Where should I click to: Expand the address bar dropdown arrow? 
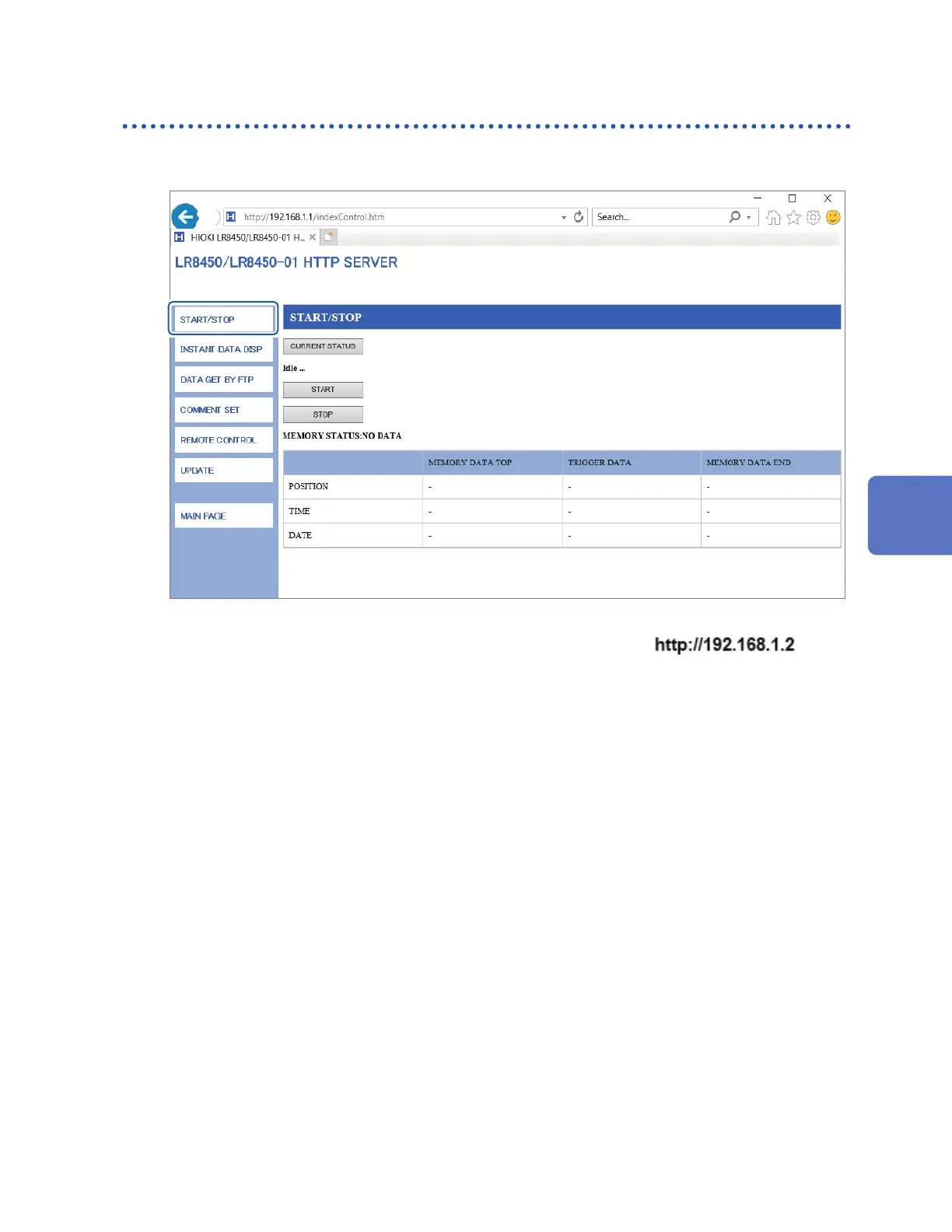click(x=564, y=218)
